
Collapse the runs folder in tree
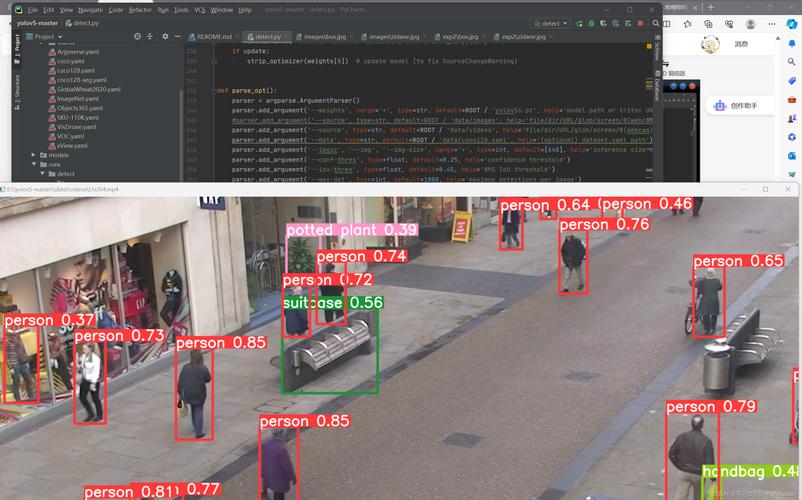(x=34, y=164)
